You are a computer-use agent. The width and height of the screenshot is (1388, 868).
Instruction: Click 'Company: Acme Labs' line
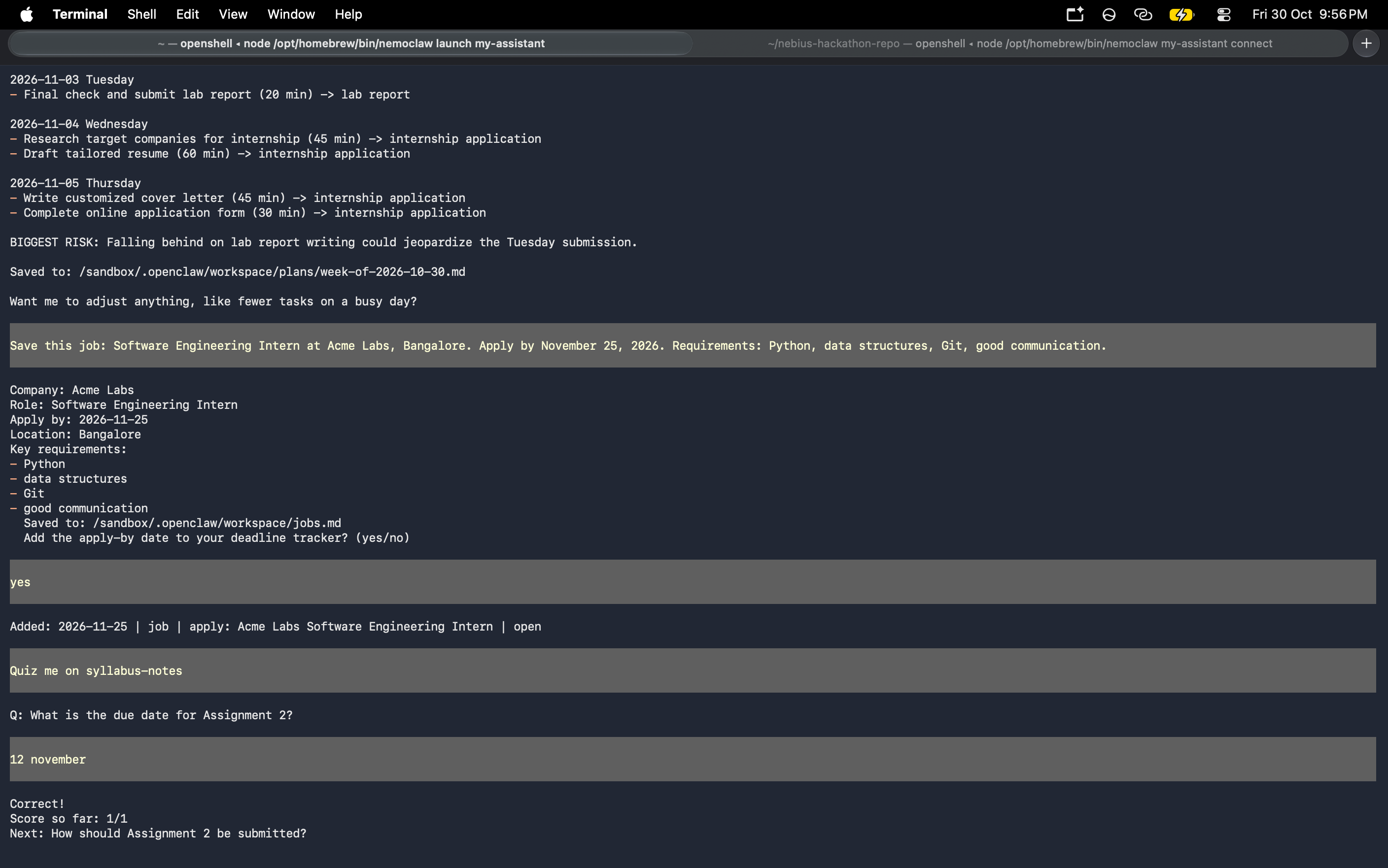[72, 390]
